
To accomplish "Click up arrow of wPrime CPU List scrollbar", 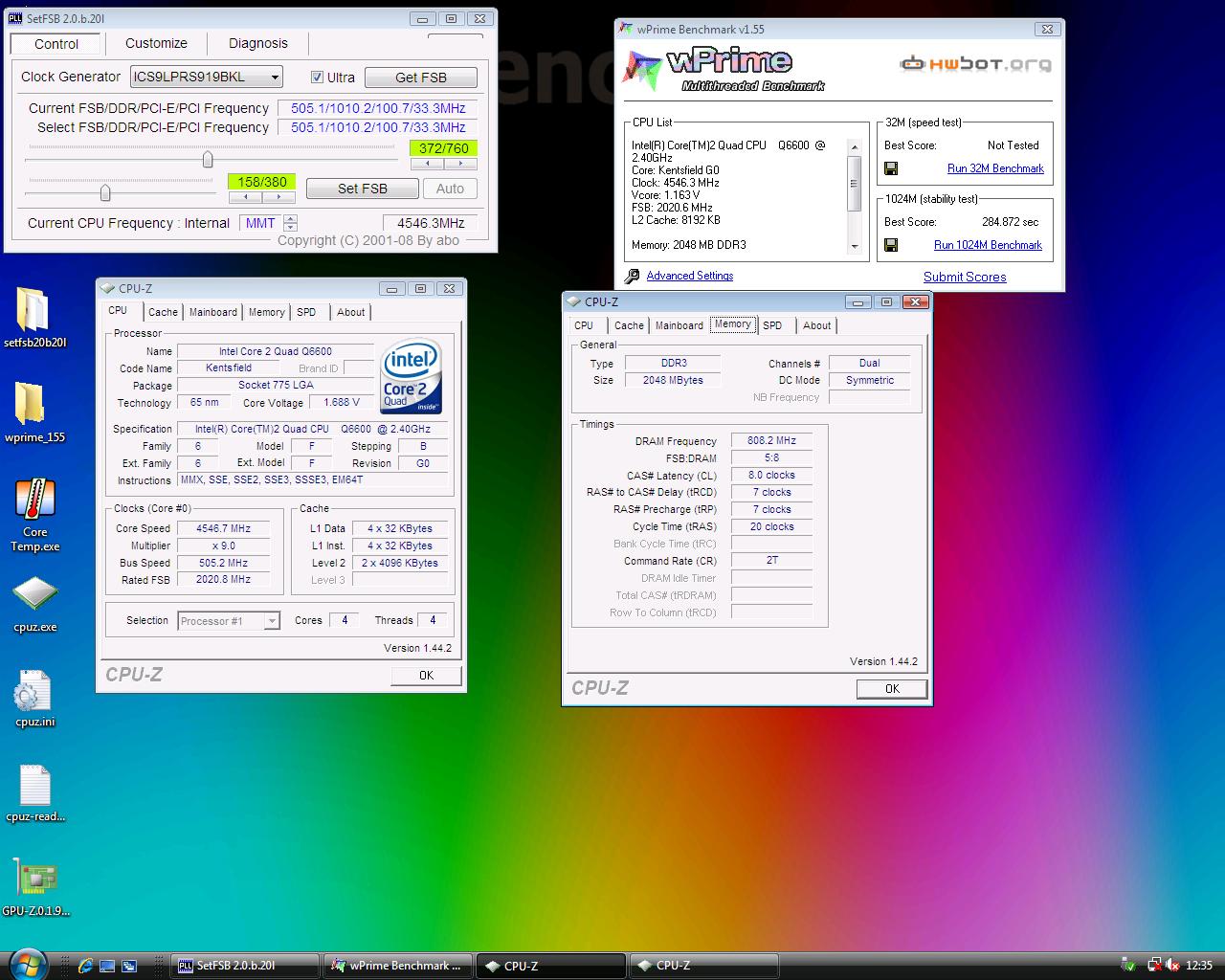I will pos(855,146).
